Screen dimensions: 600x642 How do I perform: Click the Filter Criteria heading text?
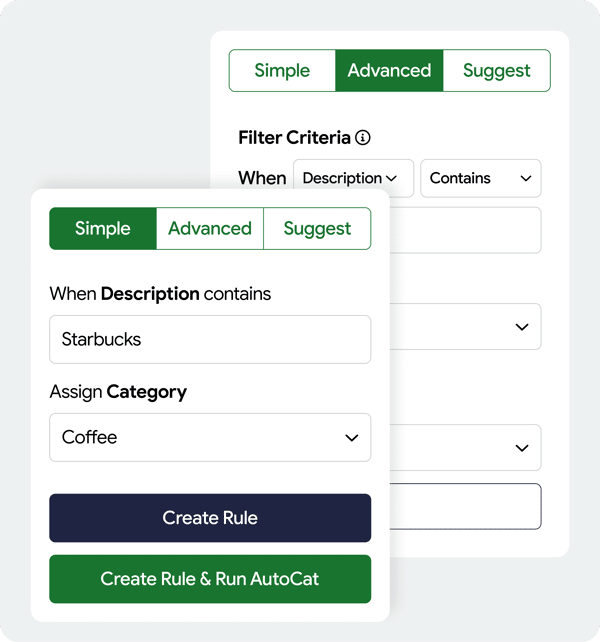click(294, 138)
